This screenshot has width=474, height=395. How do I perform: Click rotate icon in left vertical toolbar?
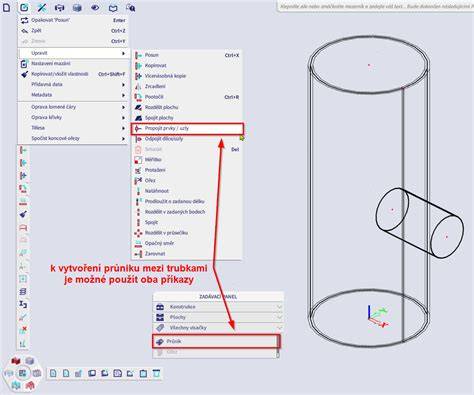point(23,189)
